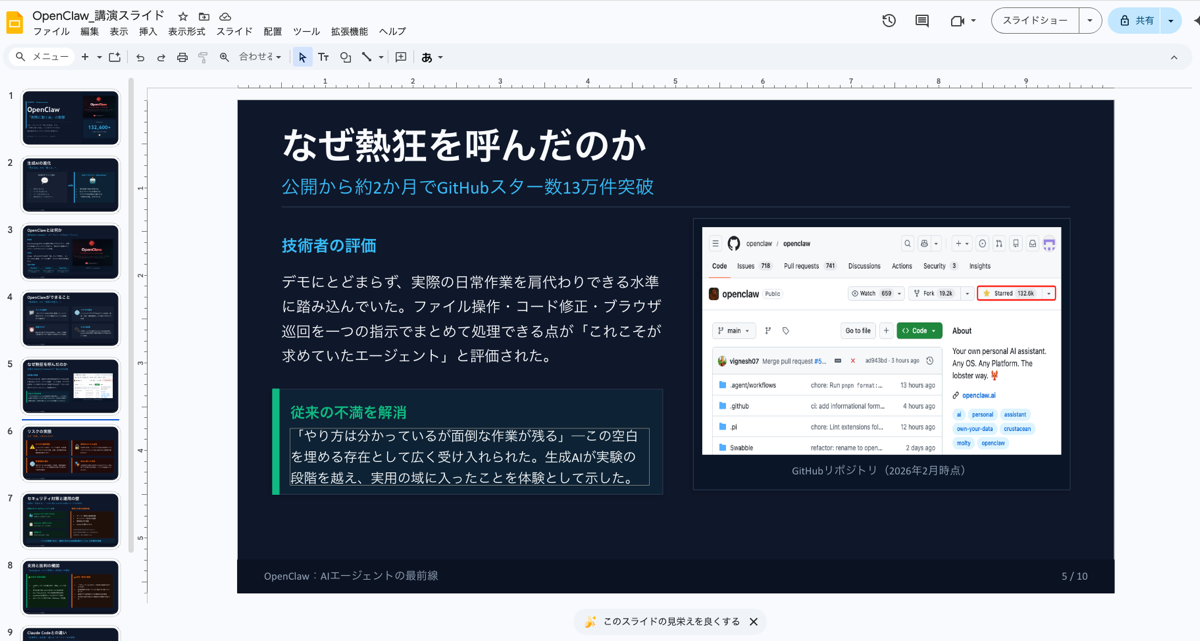
Task: Select the paint format tool
Action: pyautogui.click(x=203, y=57)
